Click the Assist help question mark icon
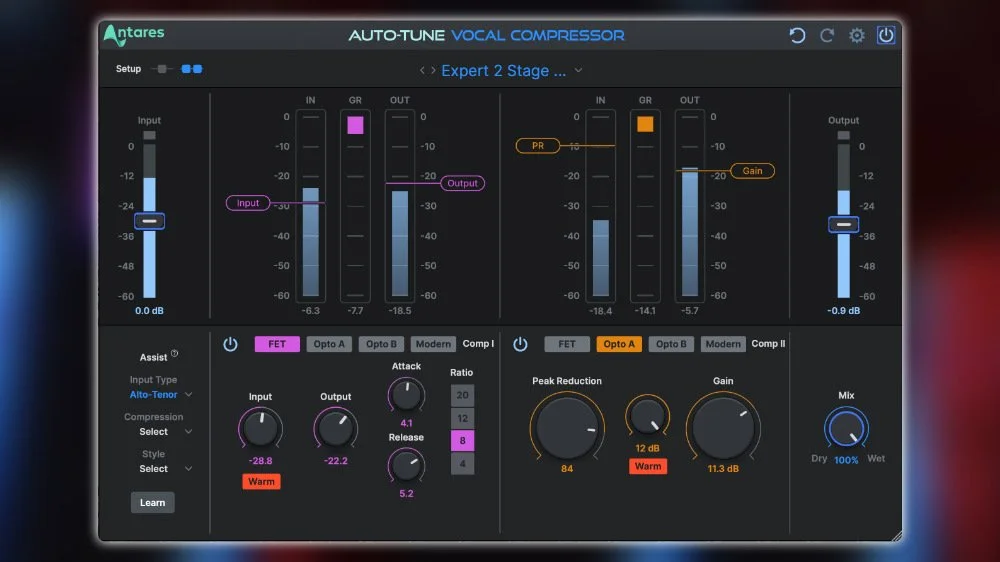This screenshot has height=562, width=1000. pyautogui.click(x=175, y=353)
